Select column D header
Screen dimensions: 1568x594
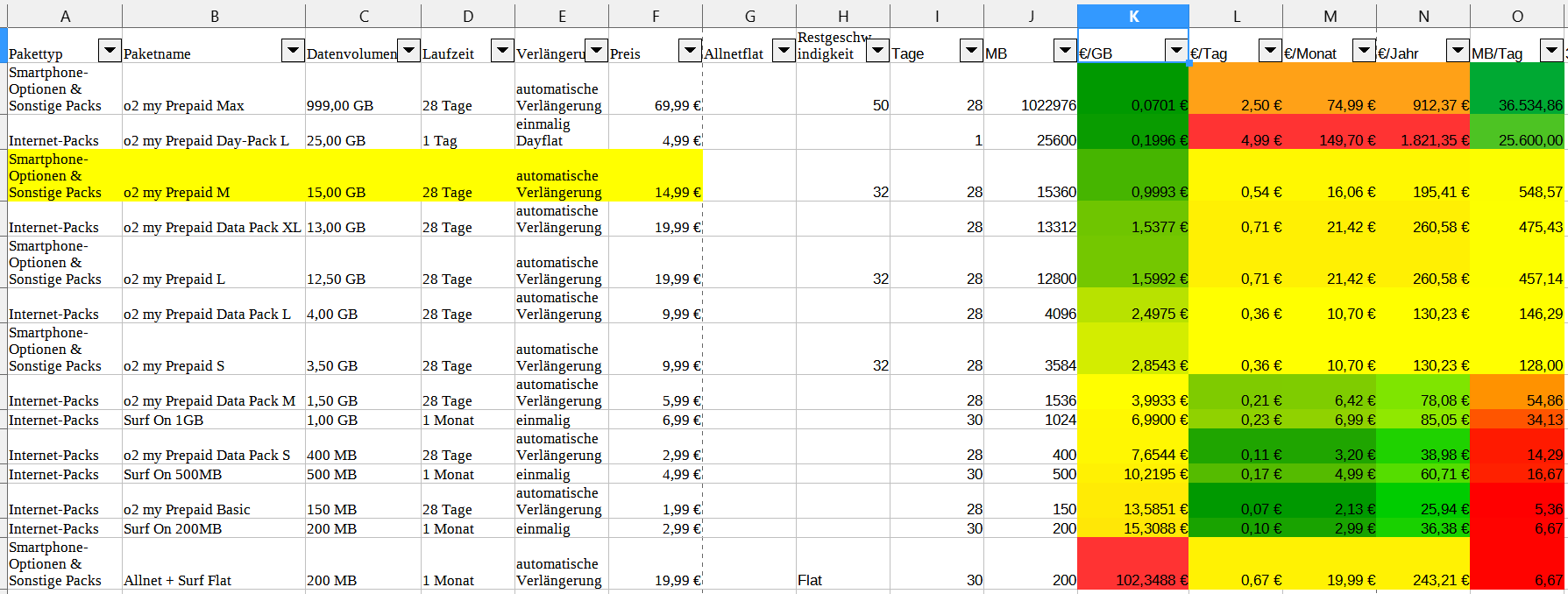(x=468, y=16)
